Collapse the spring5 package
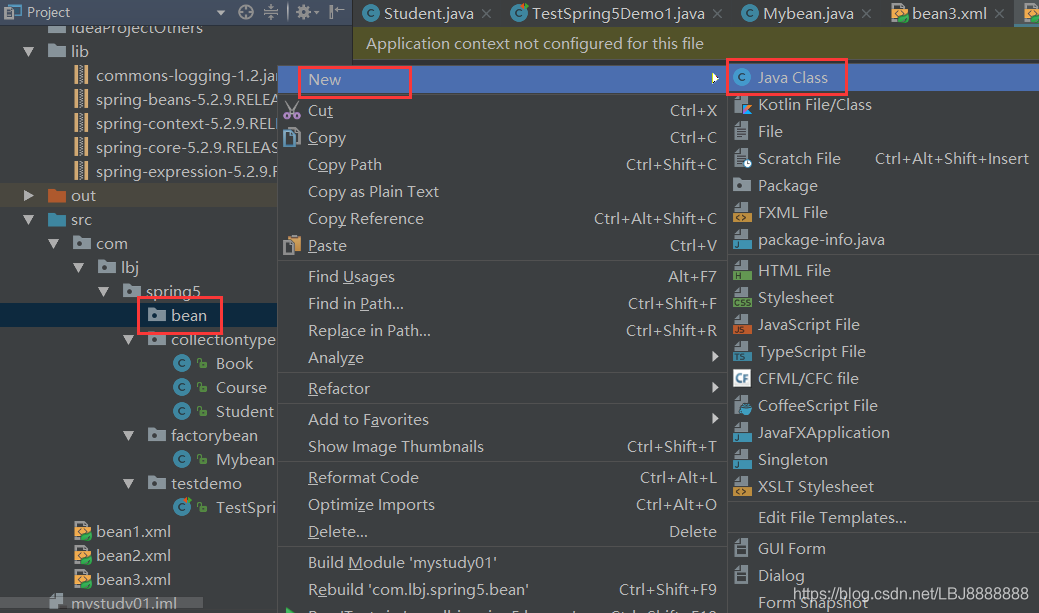The width and height of the screenshot is (1039, 613). (103, 292)
